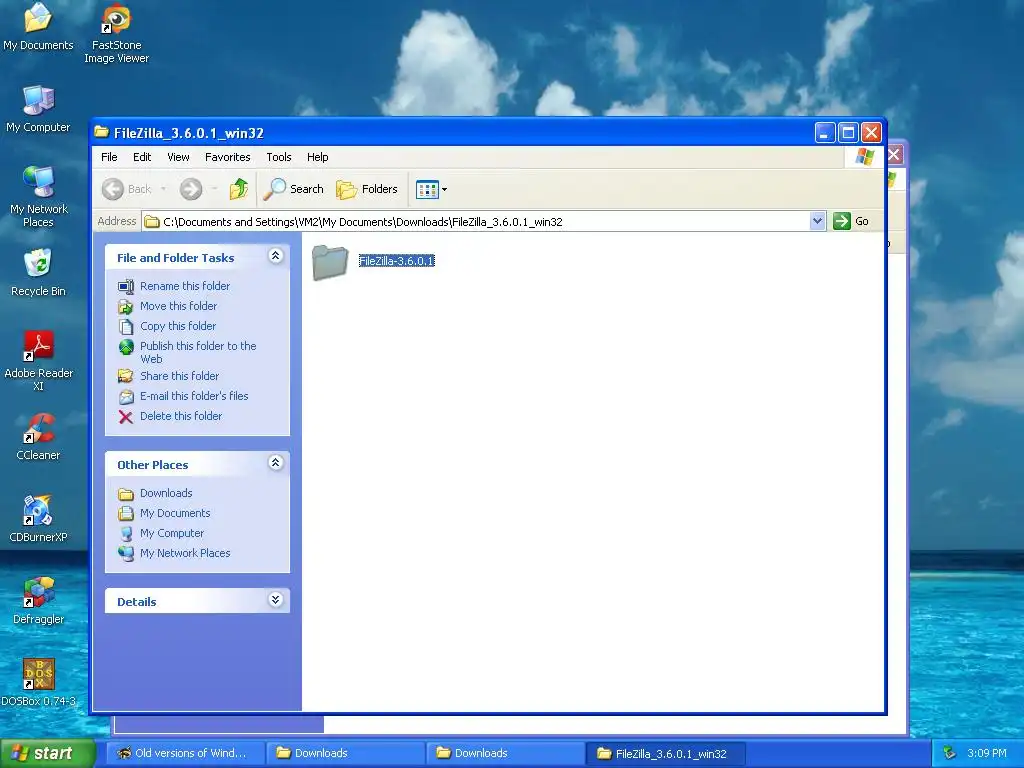Select the Defraggler desktop icon
1024x768 pixels.
[39, 601]
